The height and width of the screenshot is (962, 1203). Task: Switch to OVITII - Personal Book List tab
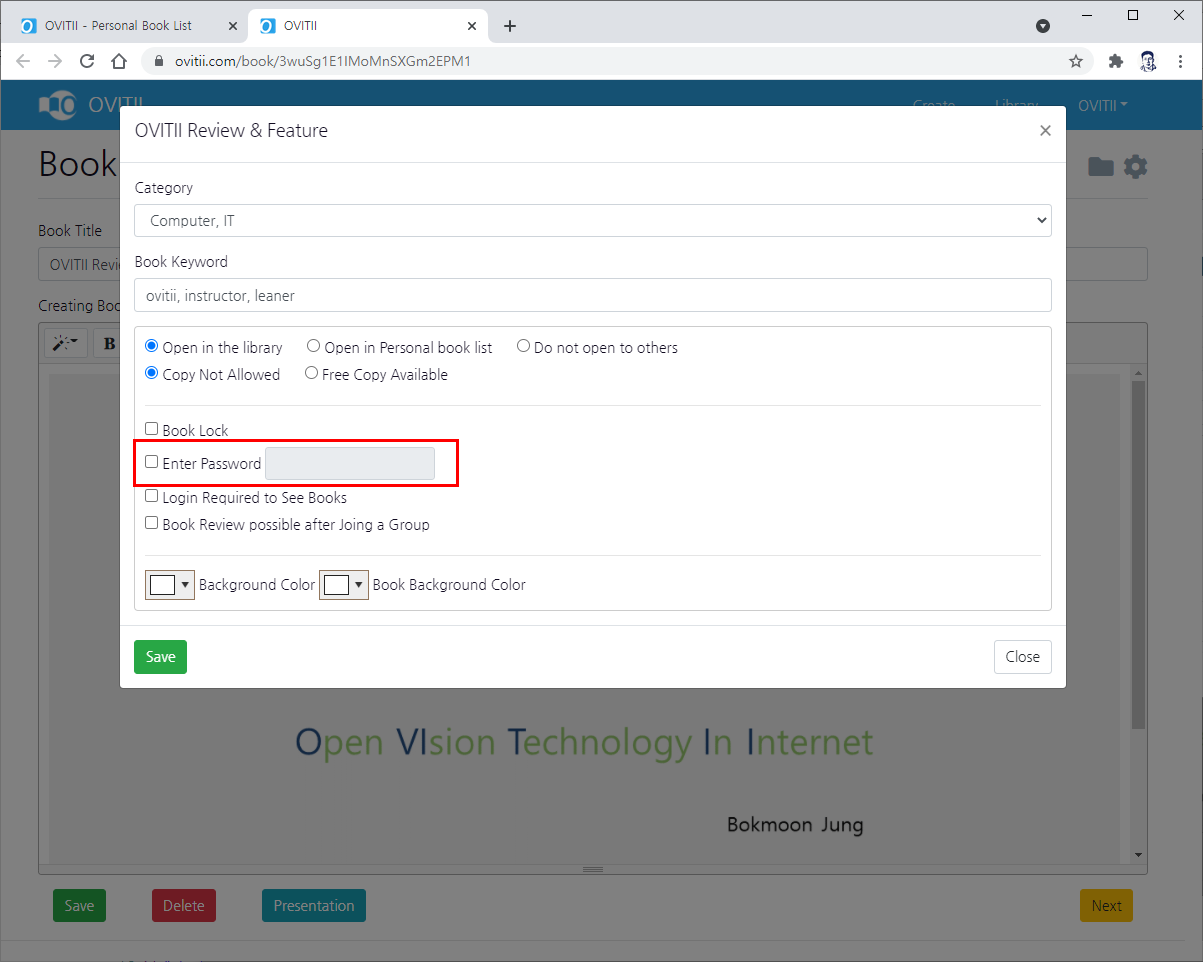(118, 26)
